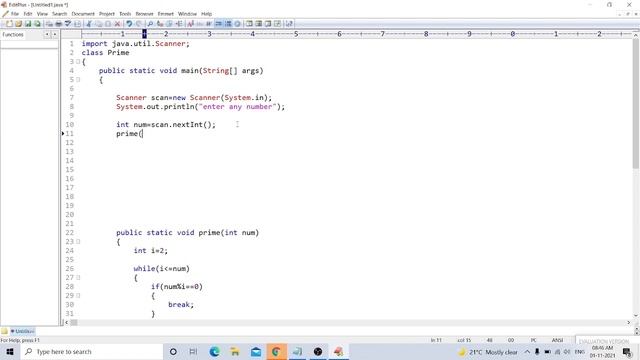Collapse code fold on line 5
Viewport: 640px width, 360px height.
[78, 80]
